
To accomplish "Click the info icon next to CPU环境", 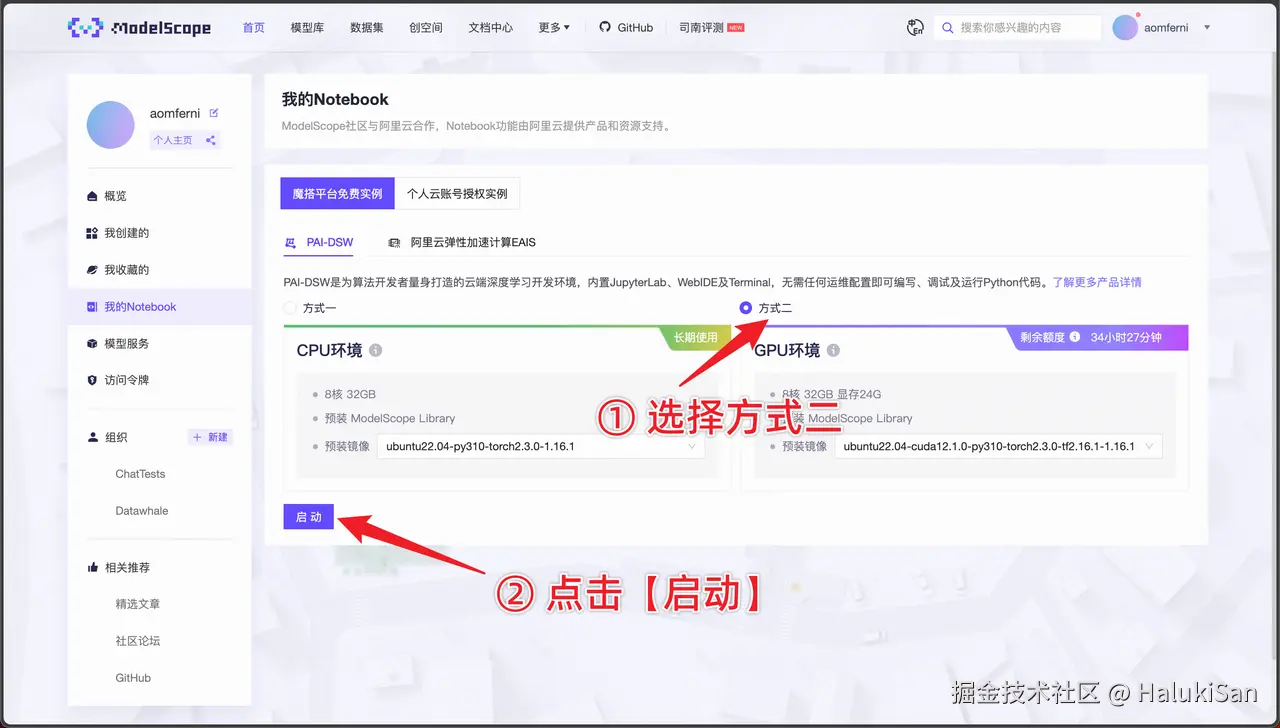I will click(x=375, y=351).
